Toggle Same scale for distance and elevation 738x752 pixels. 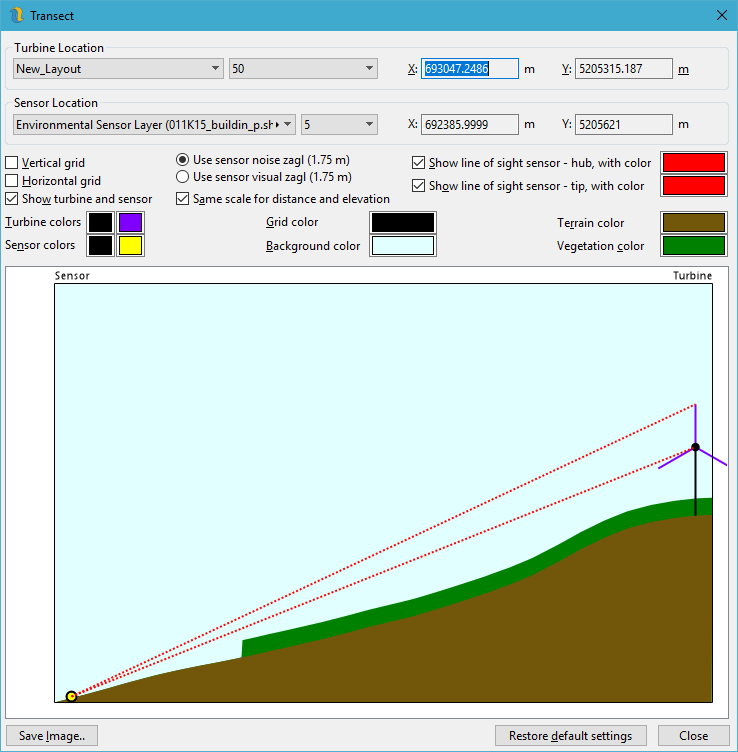click(183, 199)
